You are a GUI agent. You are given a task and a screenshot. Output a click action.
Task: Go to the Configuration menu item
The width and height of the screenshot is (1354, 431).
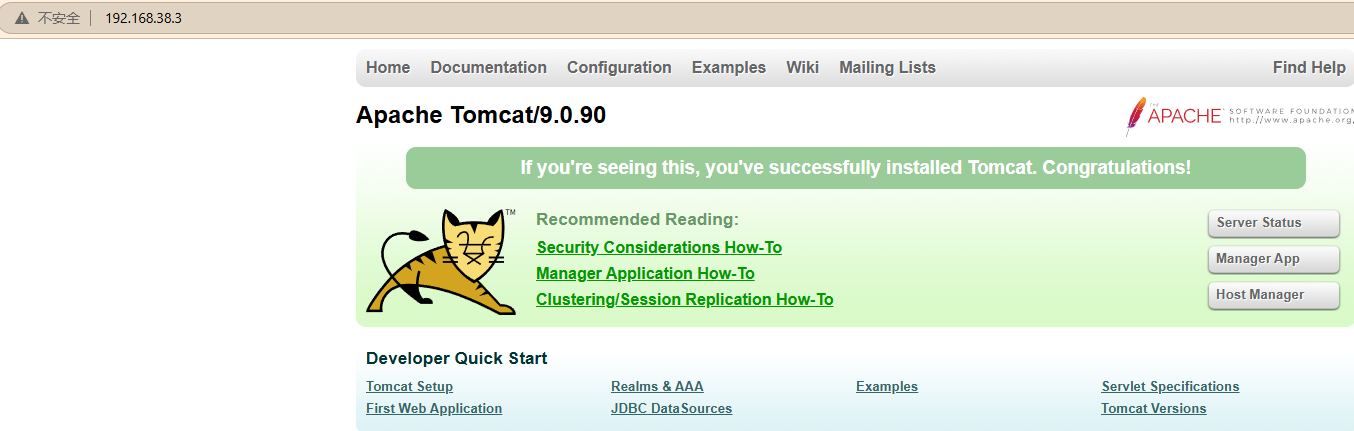(619, 68)
